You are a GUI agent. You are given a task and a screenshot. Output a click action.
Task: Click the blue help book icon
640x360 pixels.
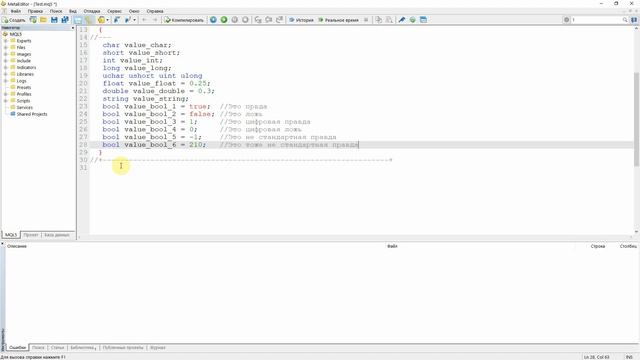click(x=634, y=20)
